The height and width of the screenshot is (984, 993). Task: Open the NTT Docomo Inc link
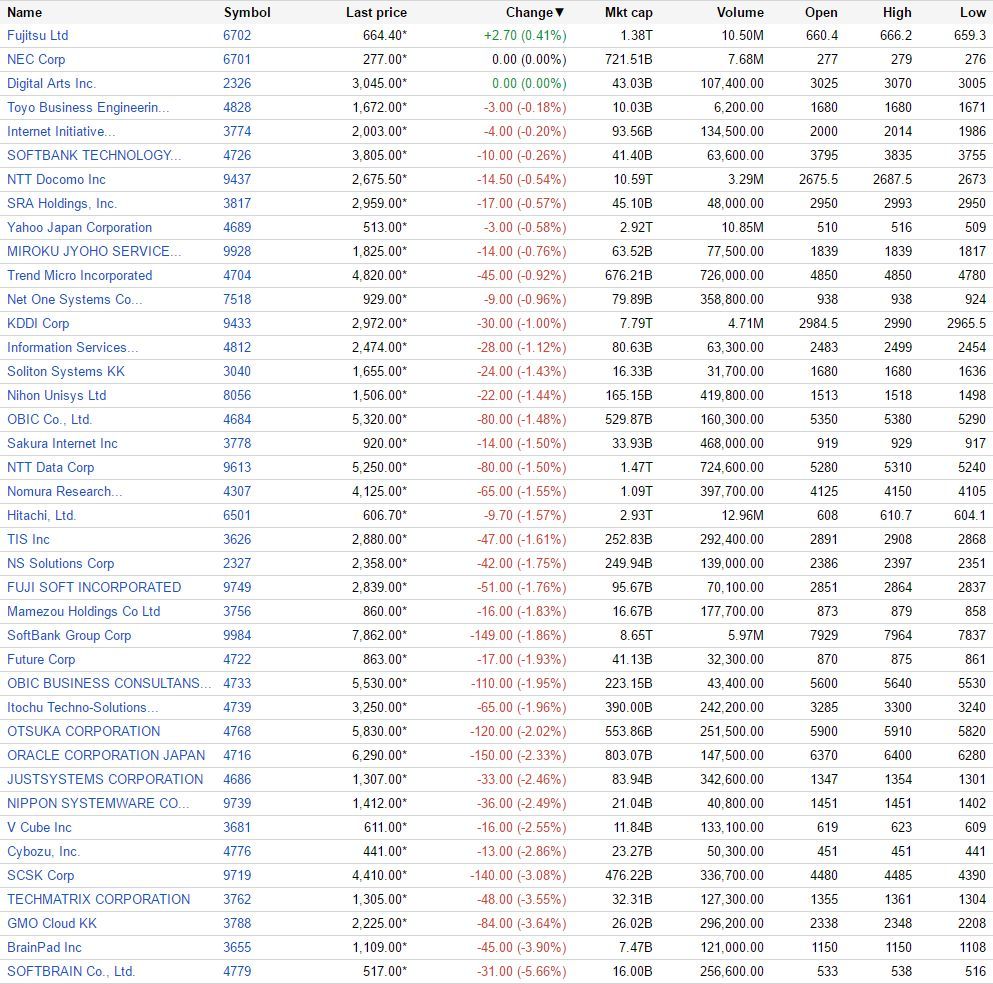point(56,180)
